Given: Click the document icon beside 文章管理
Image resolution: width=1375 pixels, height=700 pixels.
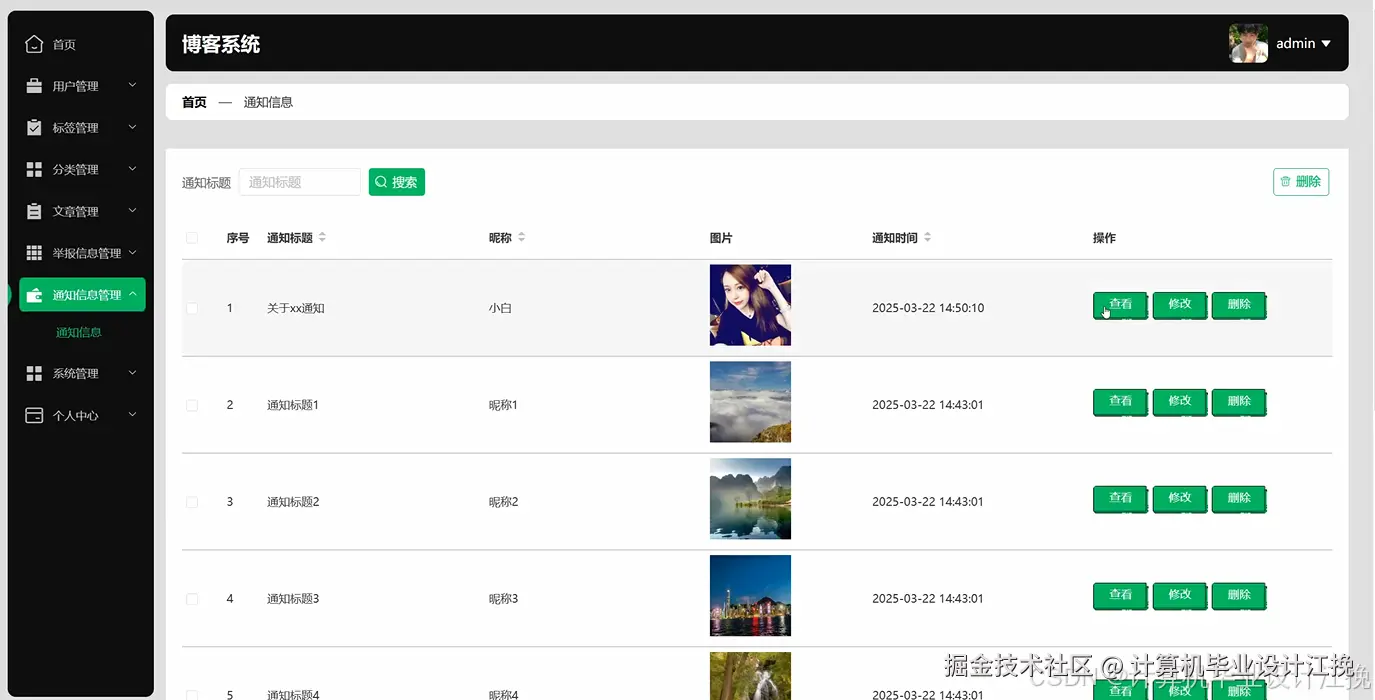Looking at the screenshot, I should click(x=34, y=211).
